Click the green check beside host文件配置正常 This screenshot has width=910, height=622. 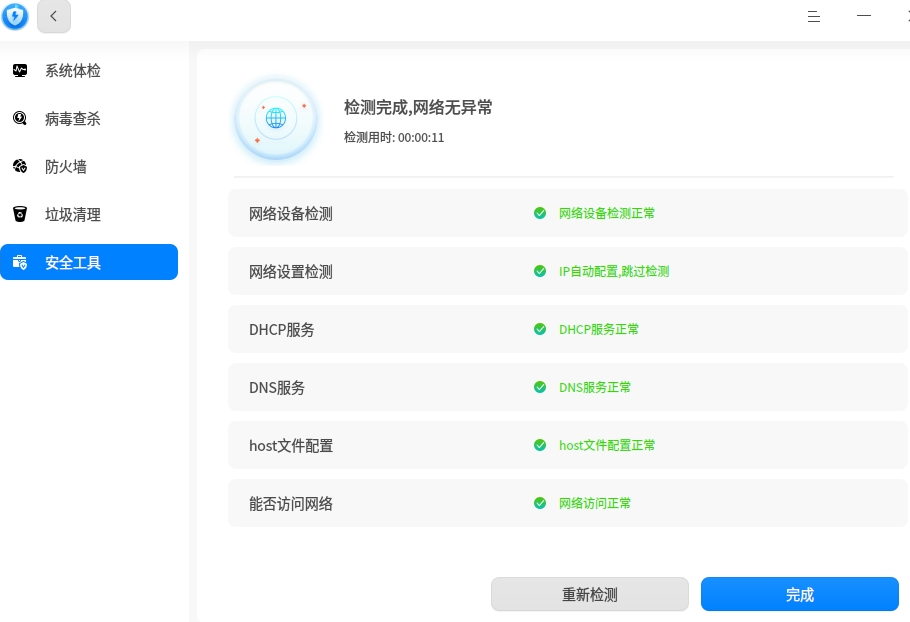540,445
